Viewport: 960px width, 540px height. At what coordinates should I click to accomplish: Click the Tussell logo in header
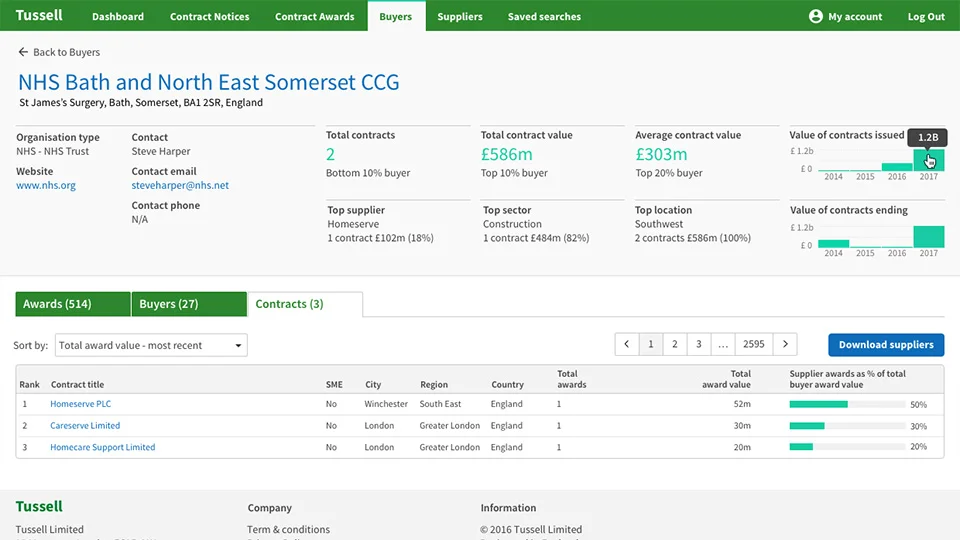pos(39,15)
